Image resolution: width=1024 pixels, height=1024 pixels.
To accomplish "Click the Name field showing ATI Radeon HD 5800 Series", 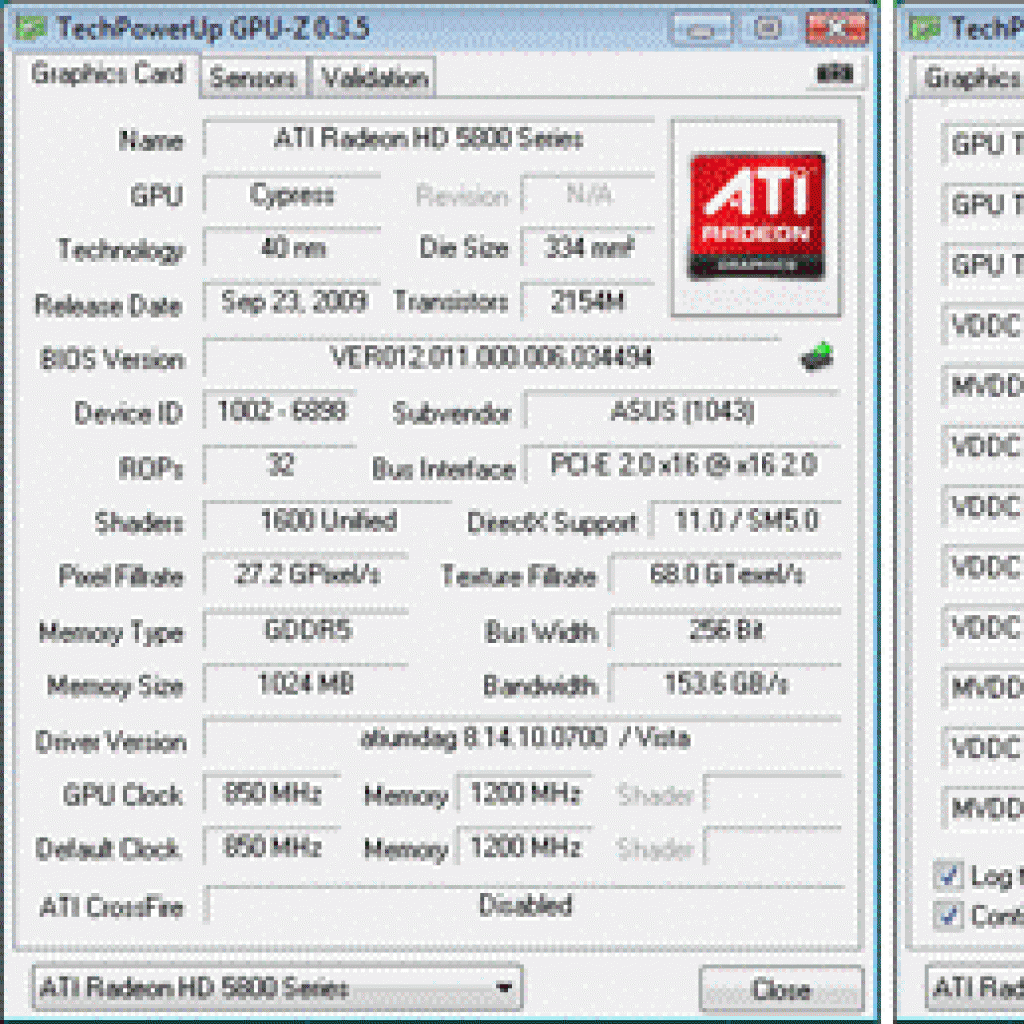I will 428,138.
